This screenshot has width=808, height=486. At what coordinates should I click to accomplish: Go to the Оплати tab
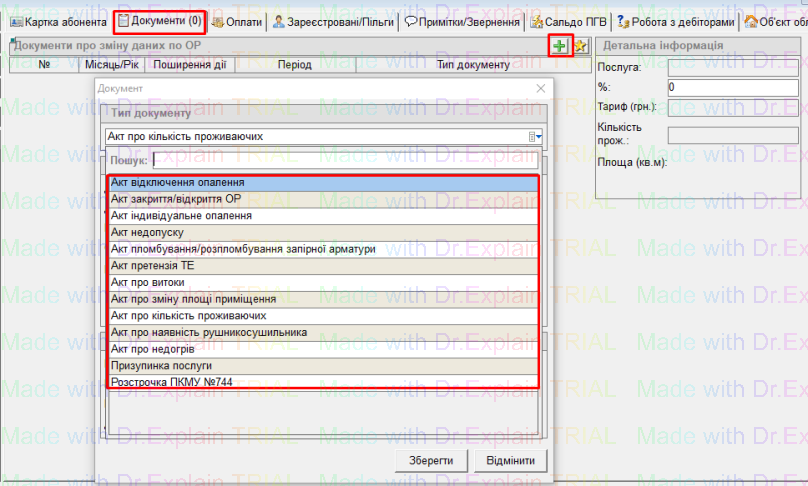[237, 21]
